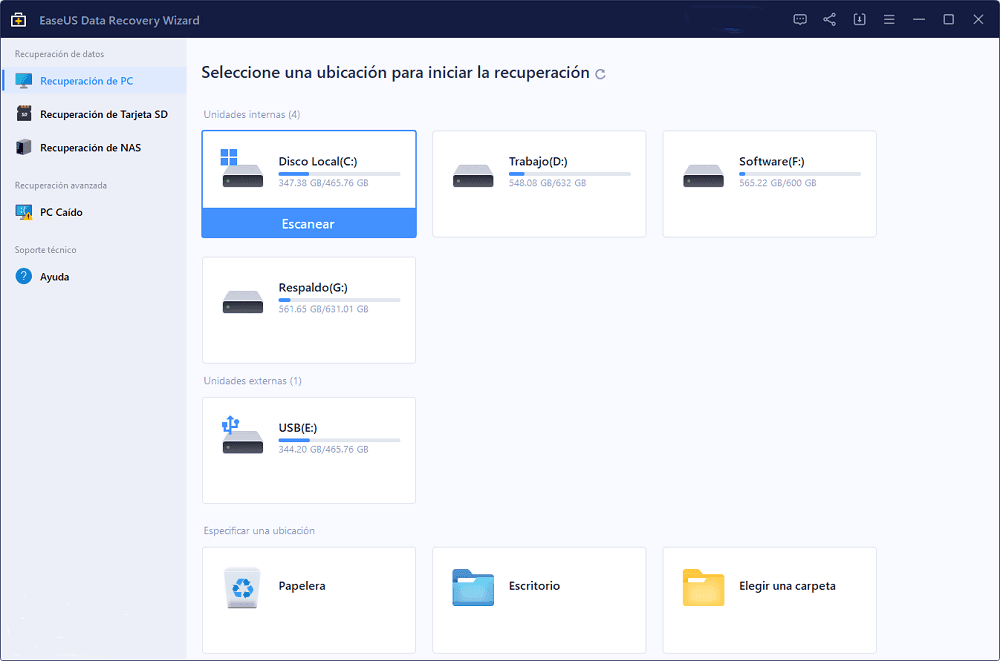Click the Soporte técnico section label

click(x=45, y=250)
